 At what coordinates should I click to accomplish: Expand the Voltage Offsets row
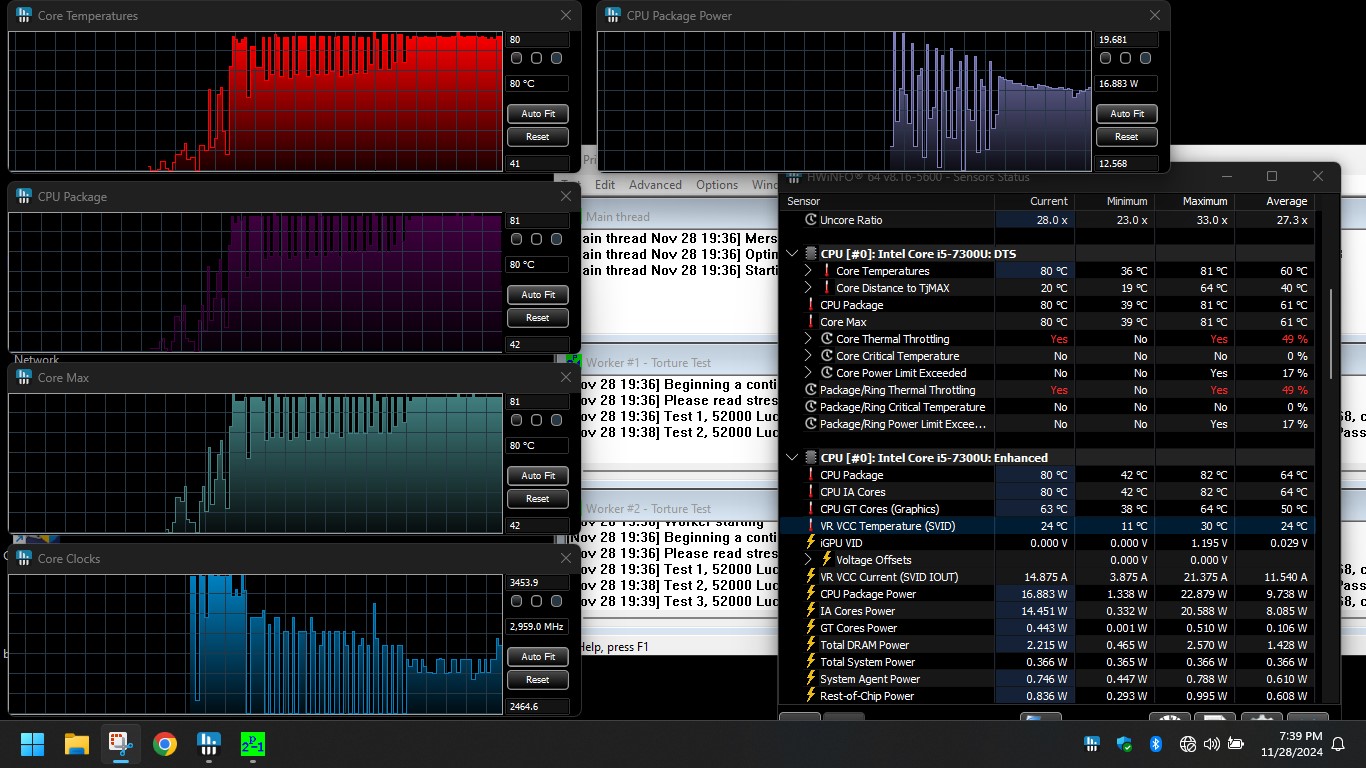(x=808, y=560)
